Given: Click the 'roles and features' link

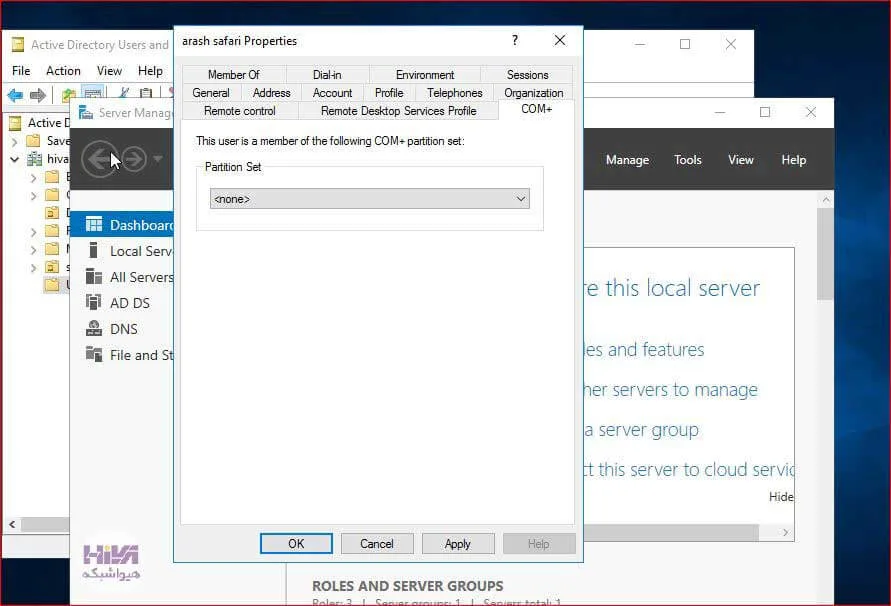Looking at the screenshot, I should point(644,349).
